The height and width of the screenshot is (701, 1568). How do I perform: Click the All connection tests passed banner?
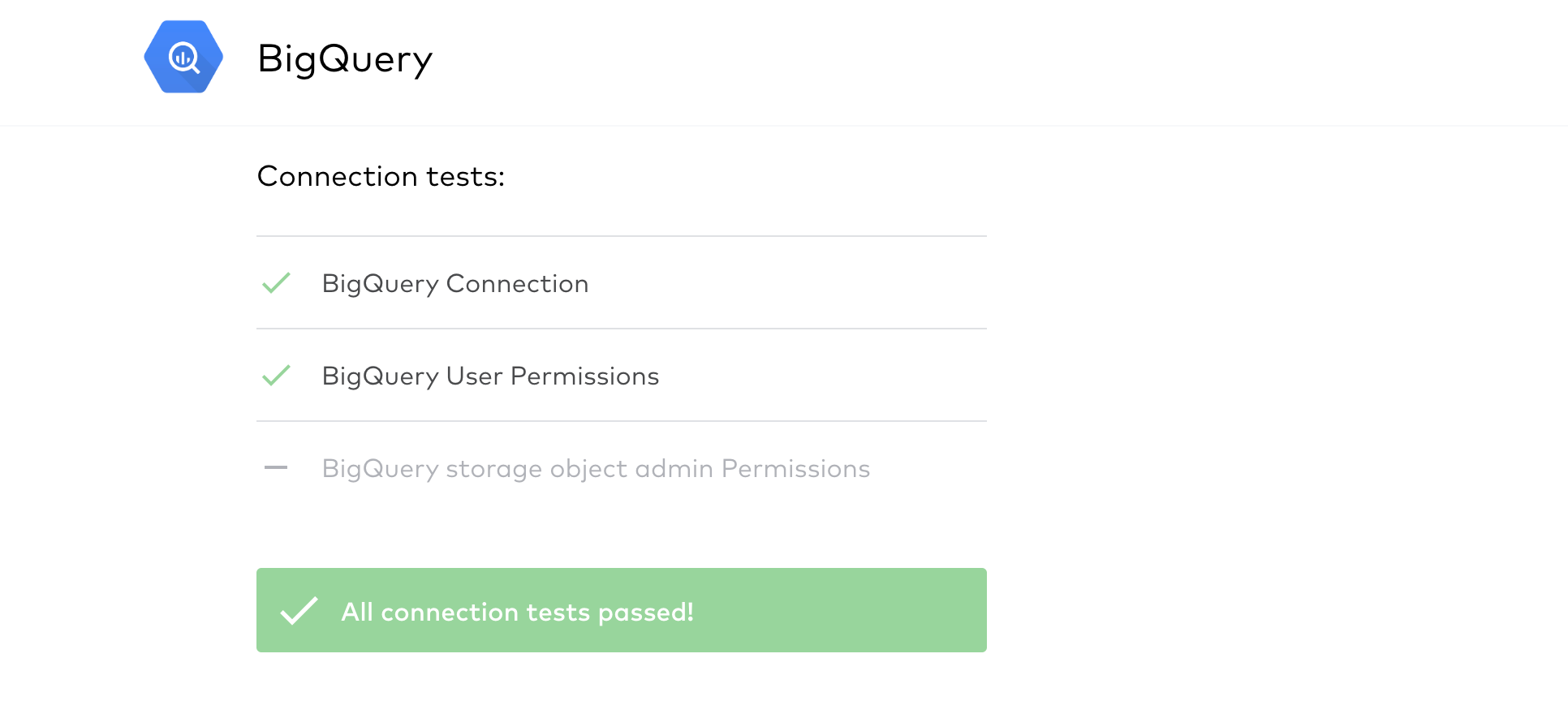pos(622,610)
